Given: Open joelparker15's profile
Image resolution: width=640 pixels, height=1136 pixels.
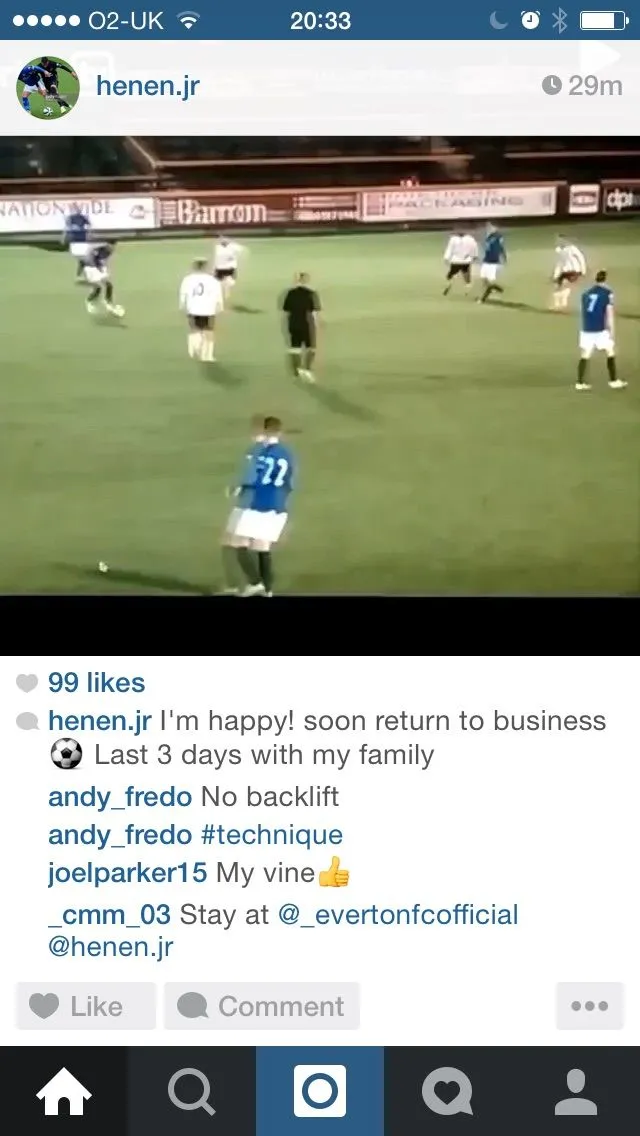Looking at the screenshot, I should [x=128, y=873].
